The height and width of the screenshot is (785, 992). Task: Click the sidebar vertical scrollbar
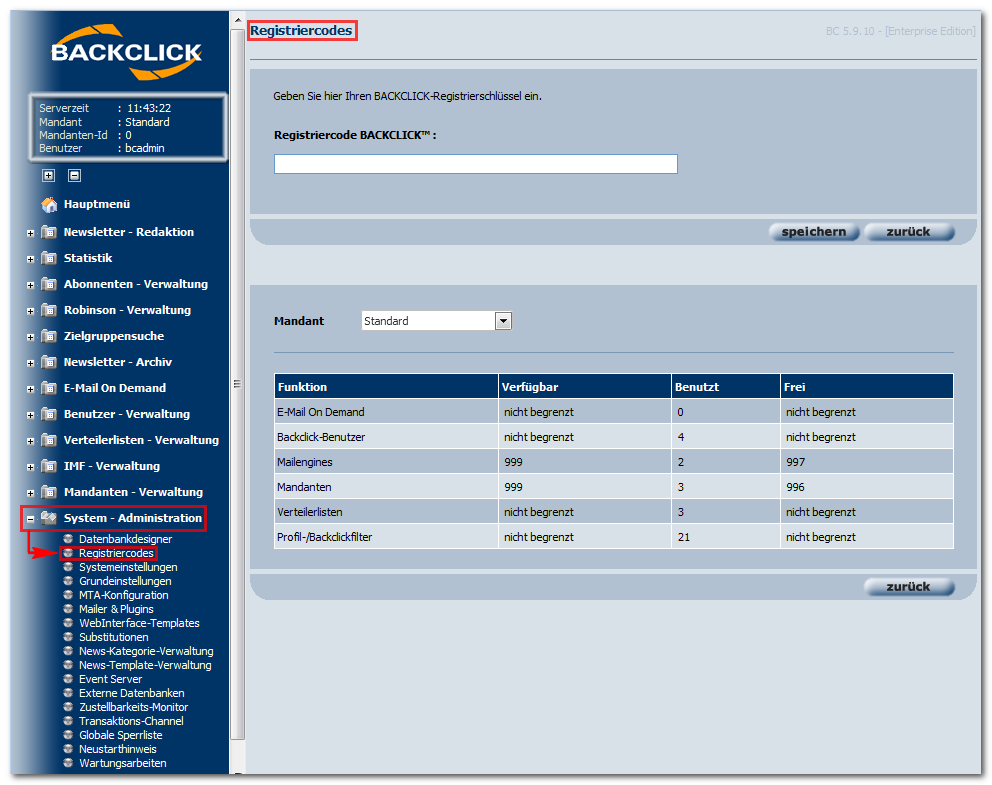pyautogui.click(x=237, y=384)
